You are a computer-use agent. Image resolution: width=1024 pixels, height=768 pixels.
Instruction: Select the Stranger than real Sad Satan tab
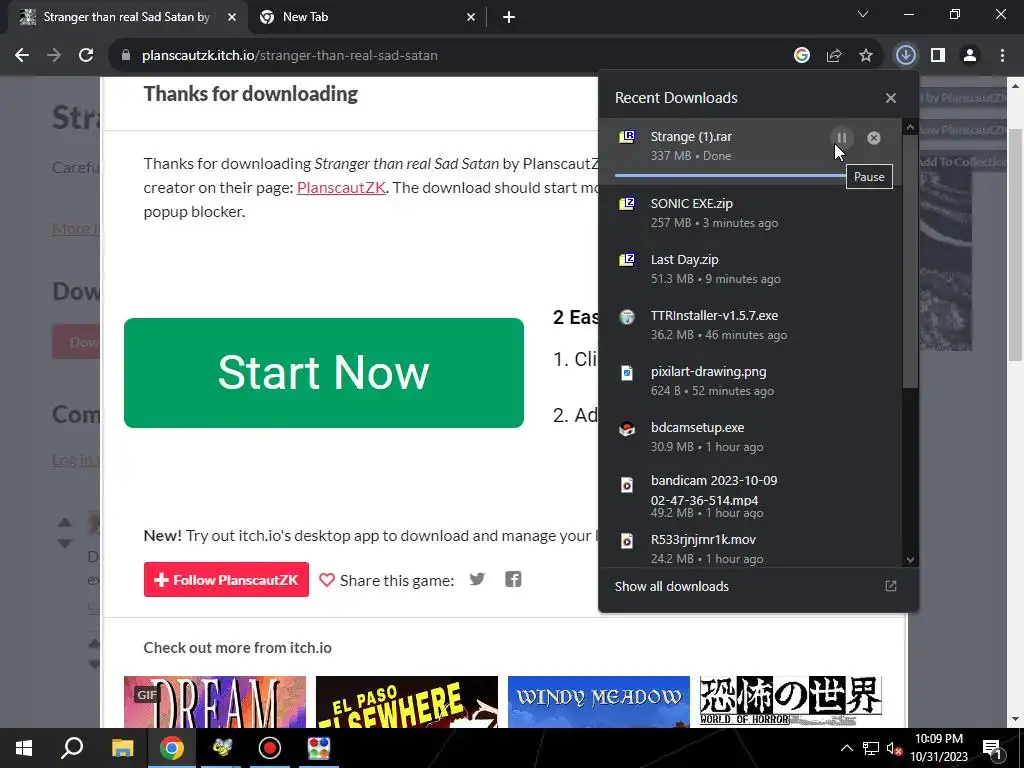pyautogui.click(x=127, y=17)
